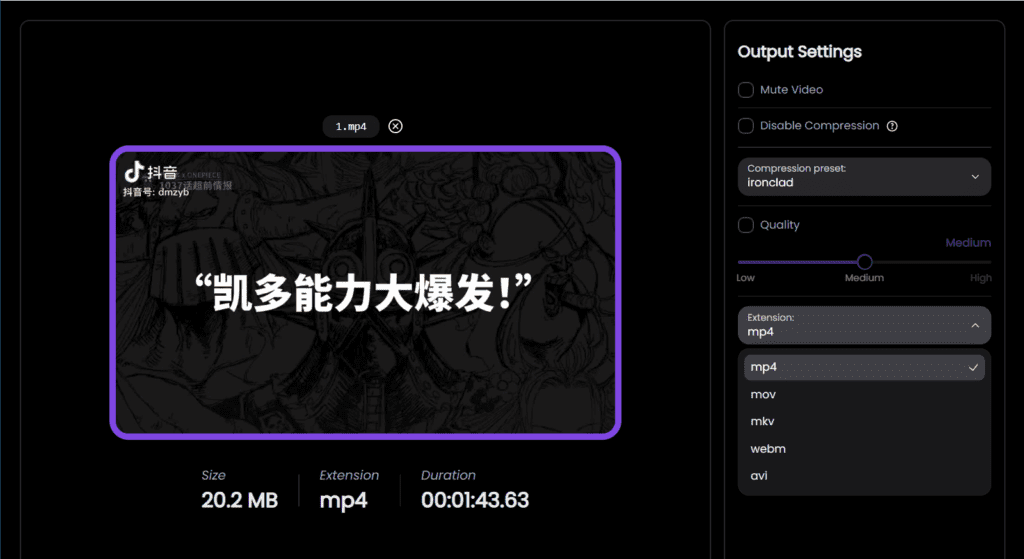Open the Compression preset dropdown
The width and height of the screenshot is (1024, 559).
pyautogui.click(x=864, y=176)
